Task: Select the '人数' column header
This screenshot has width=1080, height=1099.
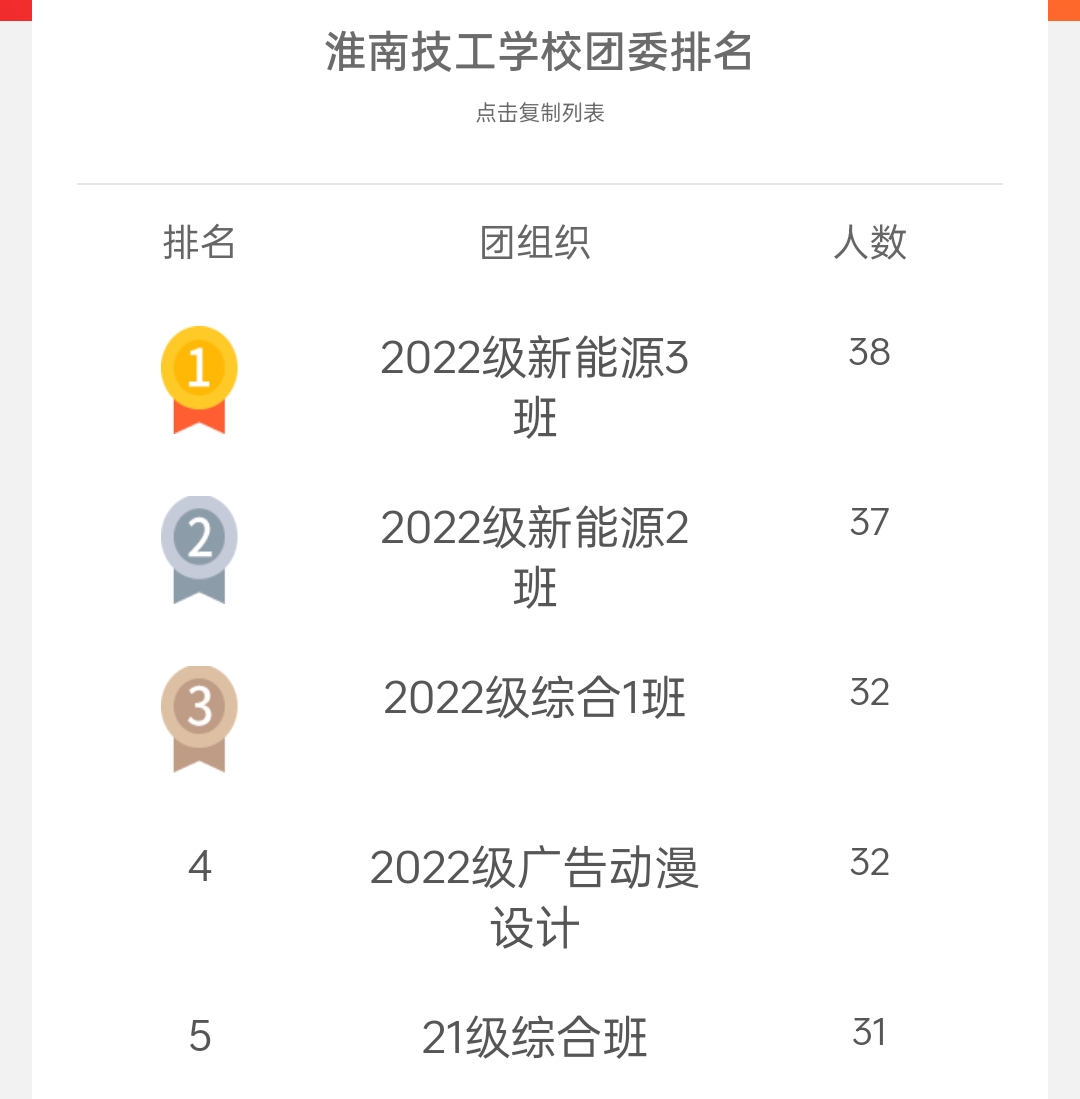Action: 870,243
